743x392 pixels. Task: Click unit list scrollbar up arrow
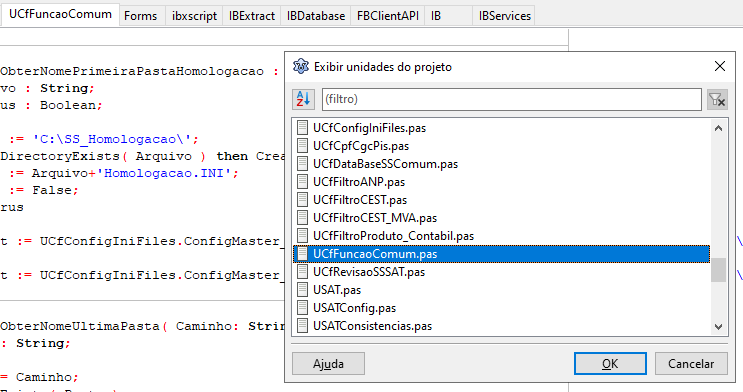718,128
